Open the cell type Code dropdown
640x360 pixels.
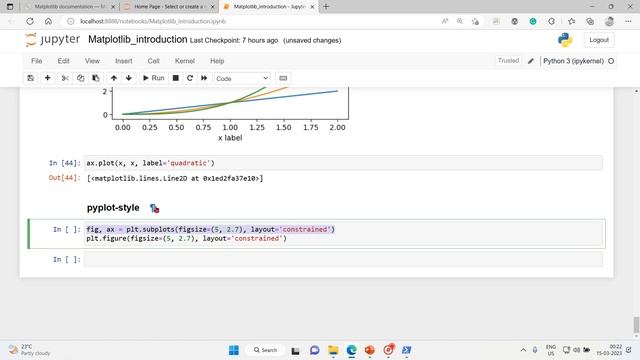tap(242, 78)
